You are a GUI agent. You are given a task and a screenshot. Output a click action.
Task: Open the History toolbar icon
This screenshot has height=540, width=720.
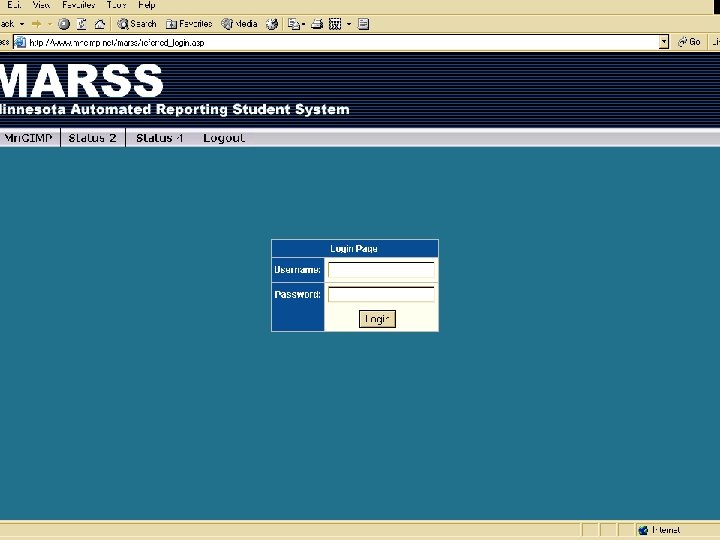[272, 24]
